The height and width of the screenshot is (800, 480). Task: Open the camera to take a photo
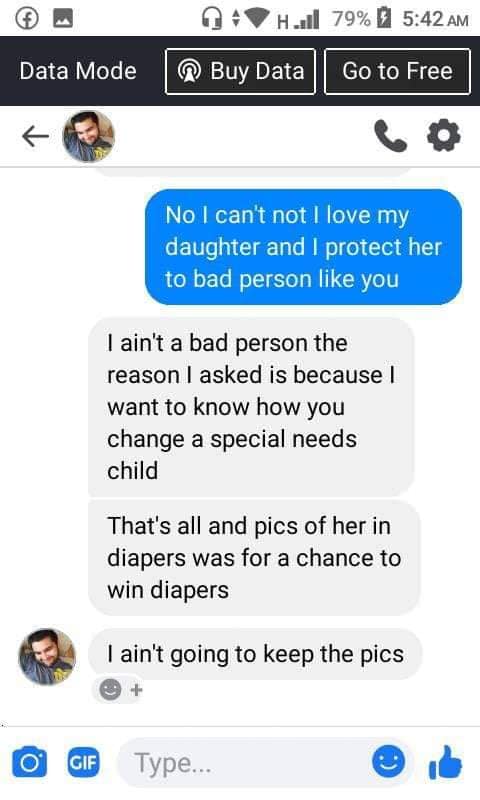(30, 762)
